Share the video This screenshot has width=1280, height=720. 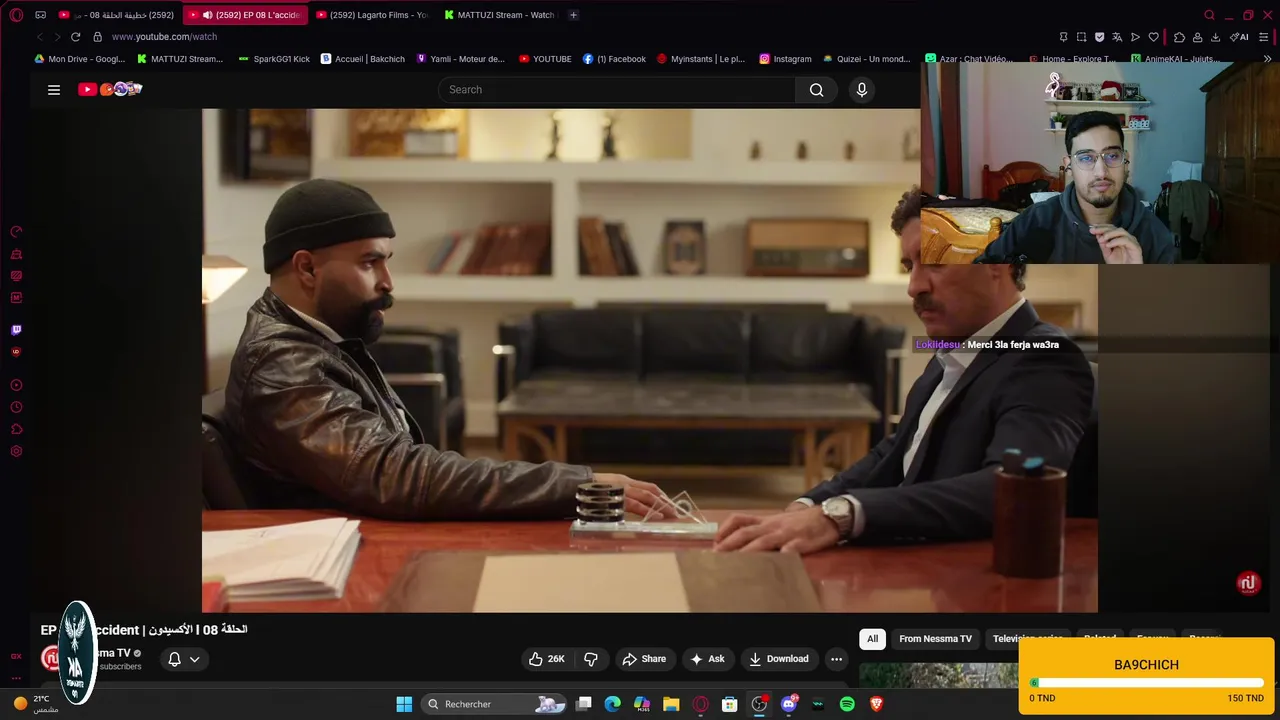click(644, 659)
